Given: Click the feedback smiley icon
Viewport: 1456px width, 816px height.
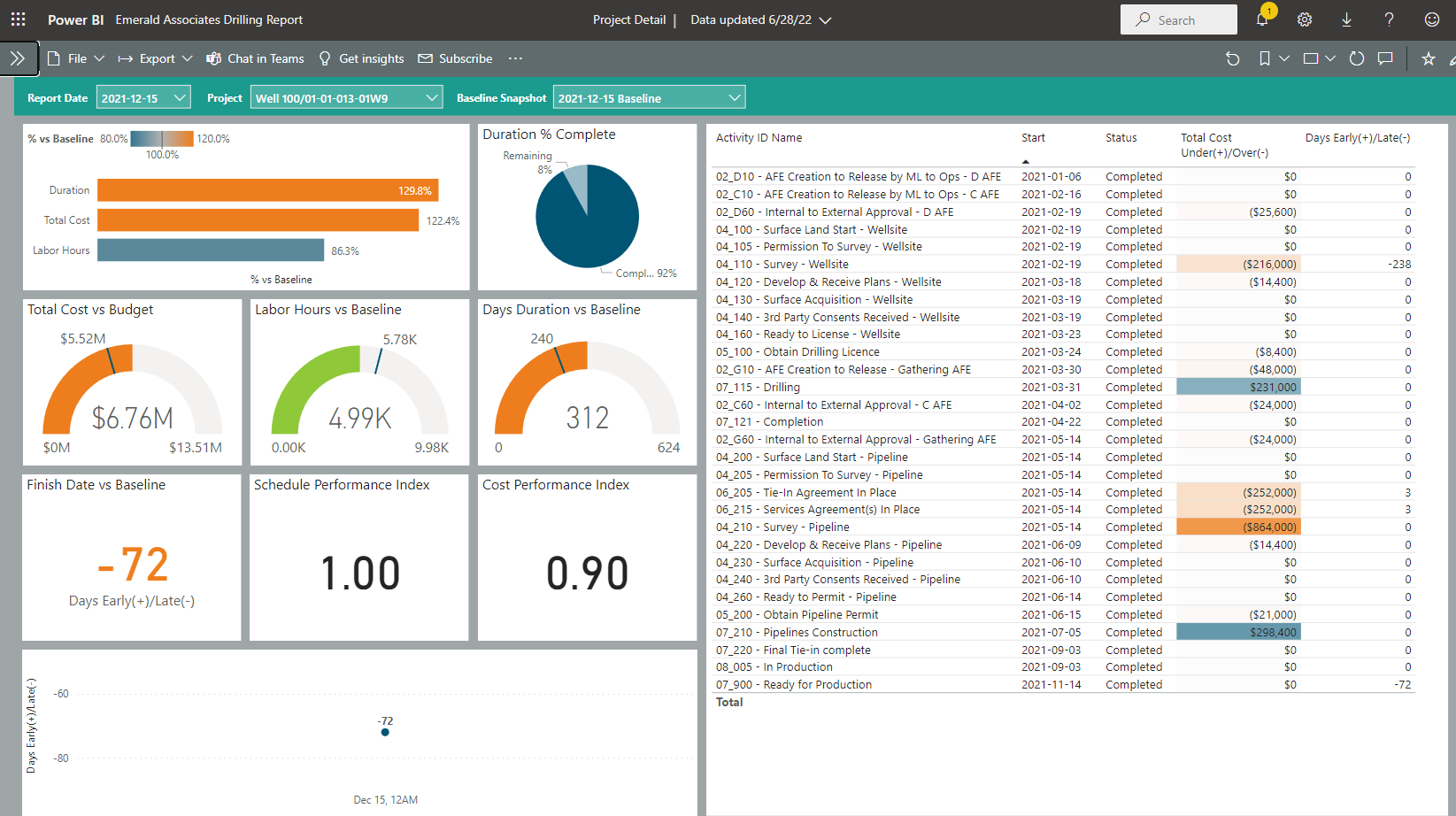Looking at the screenshot, I should coord(1431,19).
